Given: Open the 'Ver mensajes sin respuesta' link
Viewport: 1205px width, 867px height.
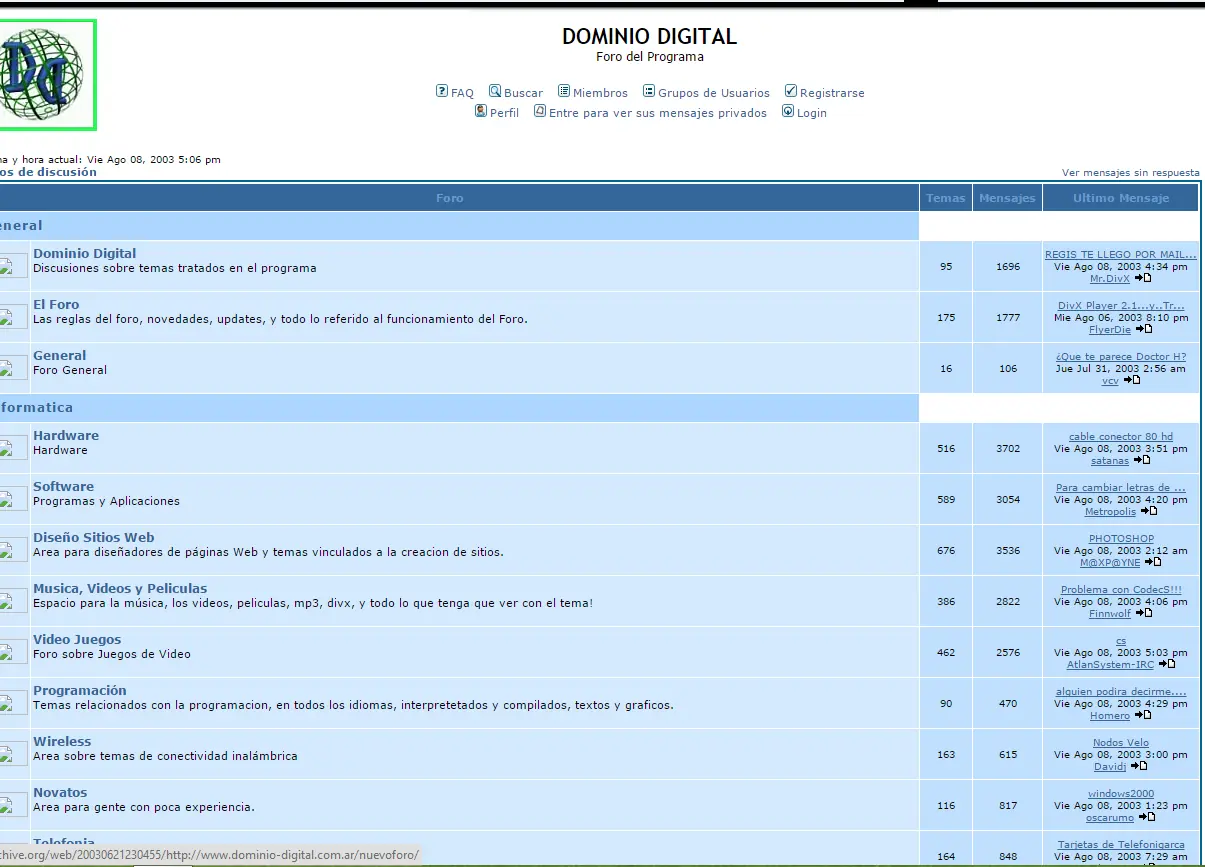Looking at the screenshot, I should pos(1131,172).
